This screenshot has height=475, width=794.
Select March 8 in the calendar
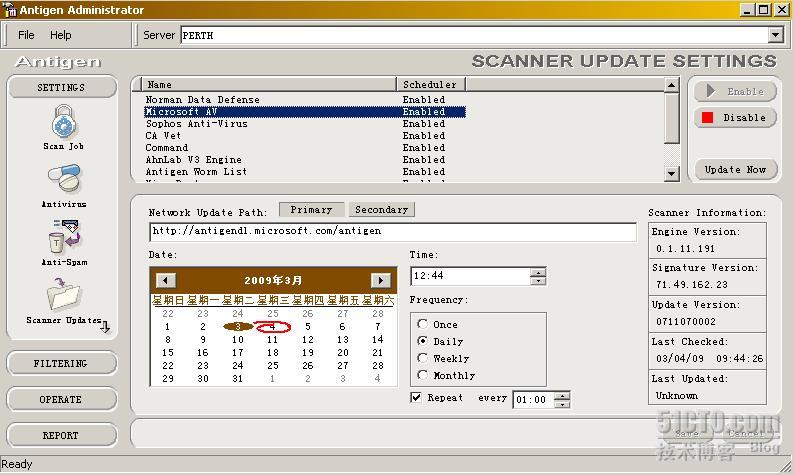(168, 340)
